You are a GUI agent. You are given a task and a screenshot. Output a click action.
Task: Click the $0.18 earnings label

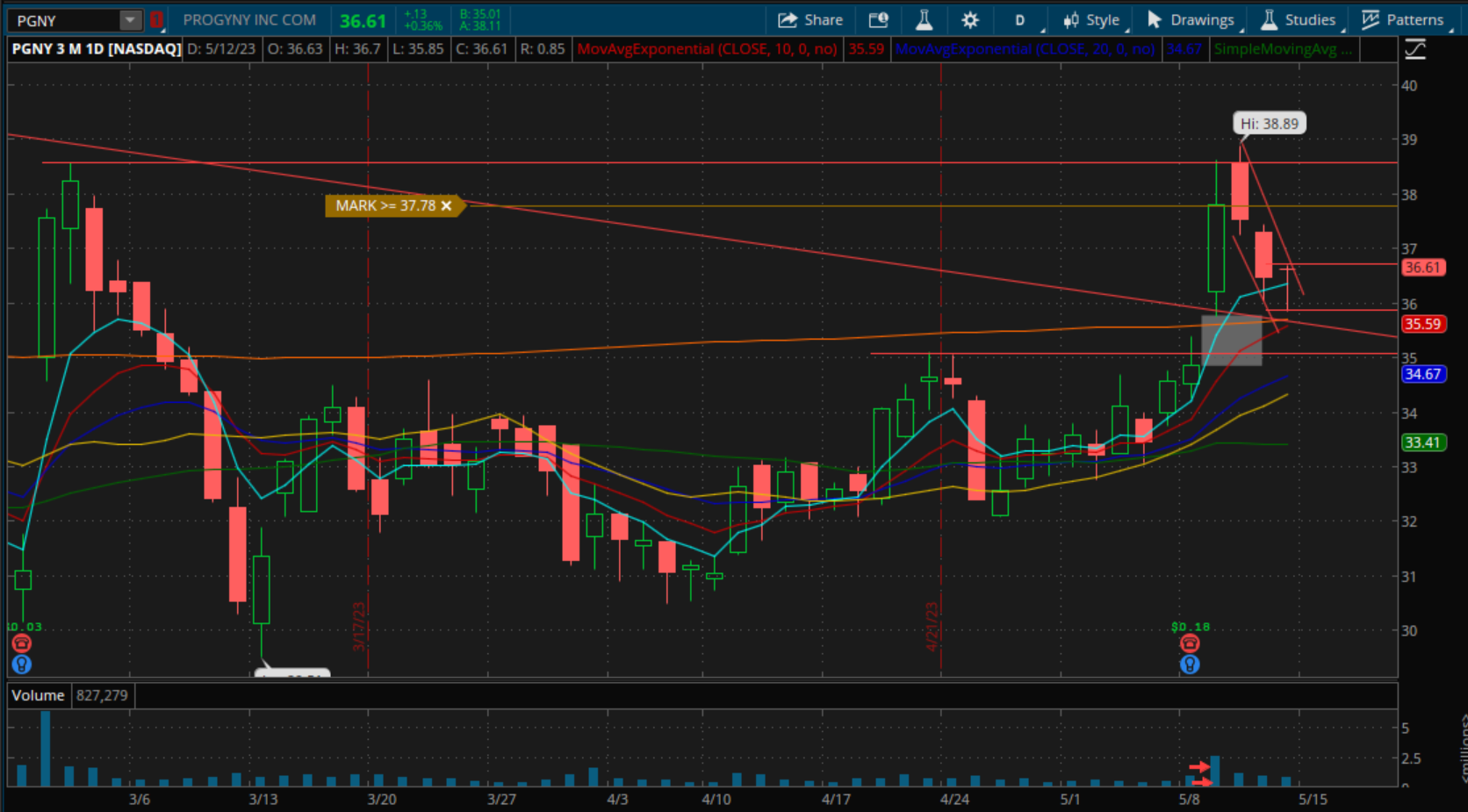coord(1191,627)
